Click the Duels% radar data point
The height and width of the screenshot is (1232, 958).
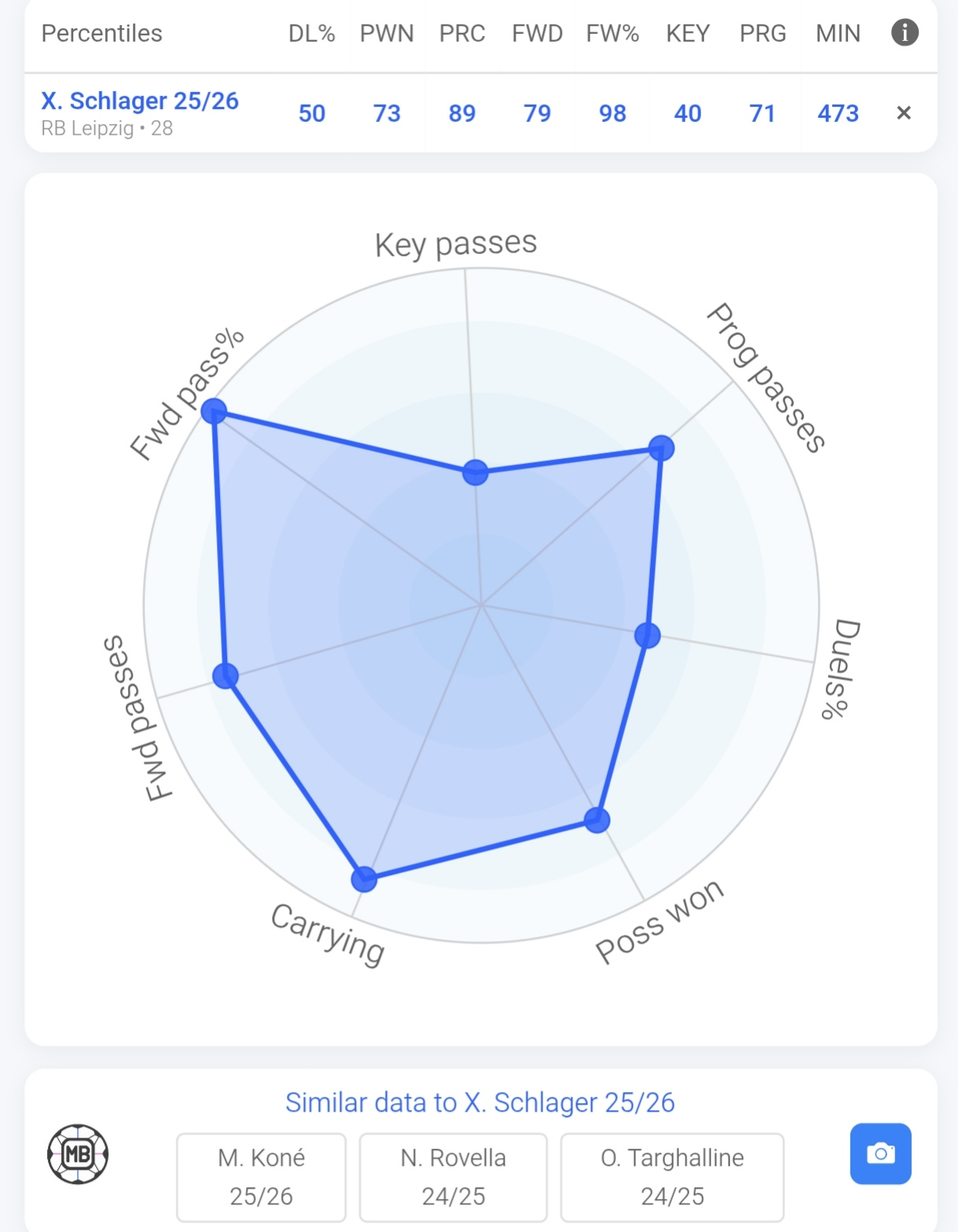[x=648, y=635]
